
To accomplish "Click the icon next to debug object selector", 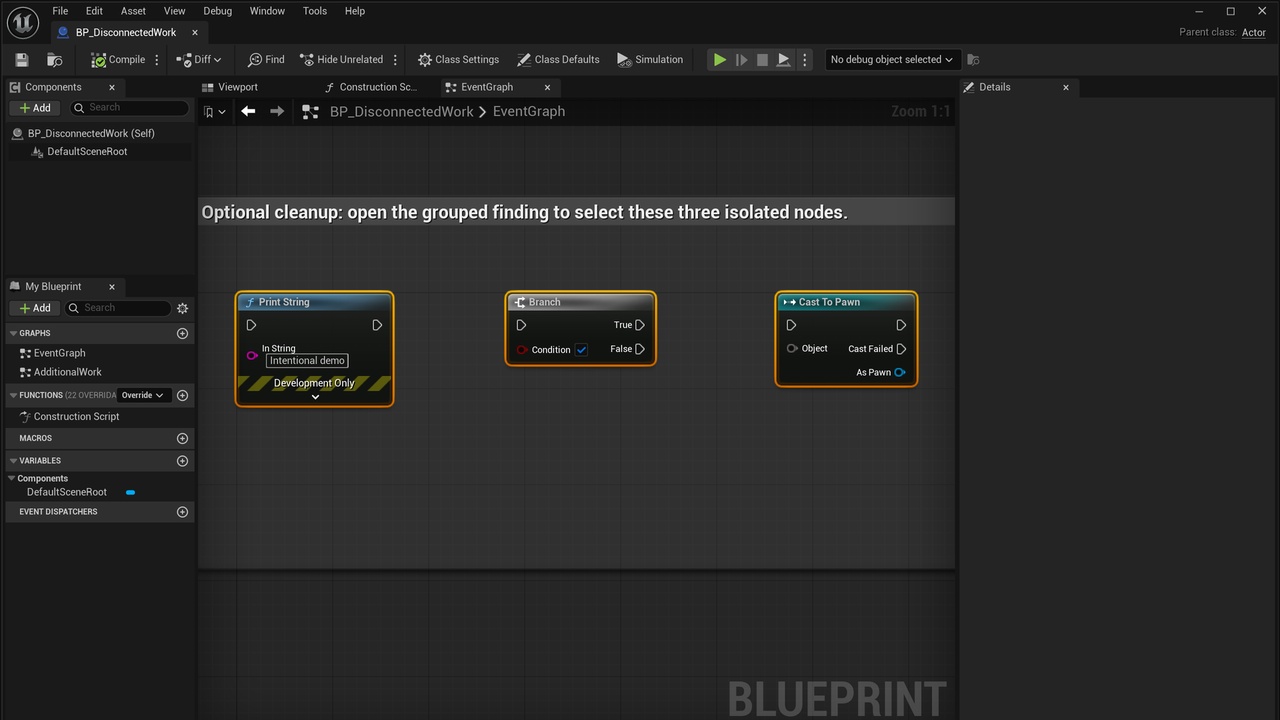I will click(973, 60).
